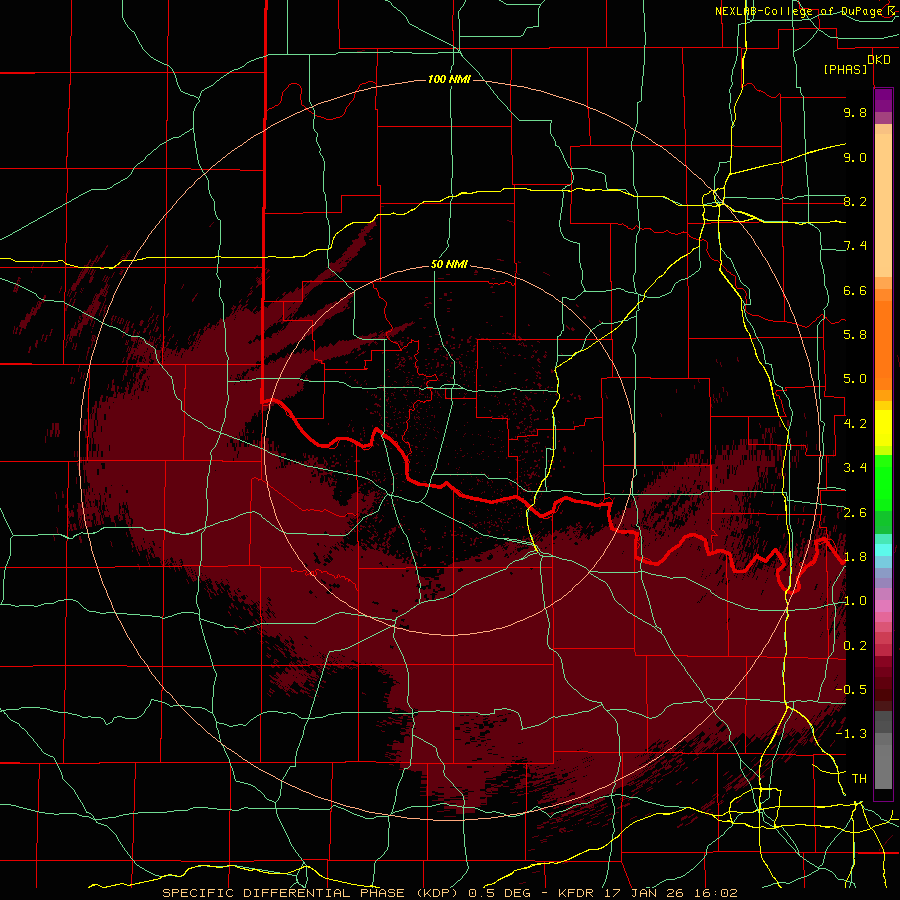
Task: Click the yellow legend swatch near 4.2
Action: tap(883, 428)
